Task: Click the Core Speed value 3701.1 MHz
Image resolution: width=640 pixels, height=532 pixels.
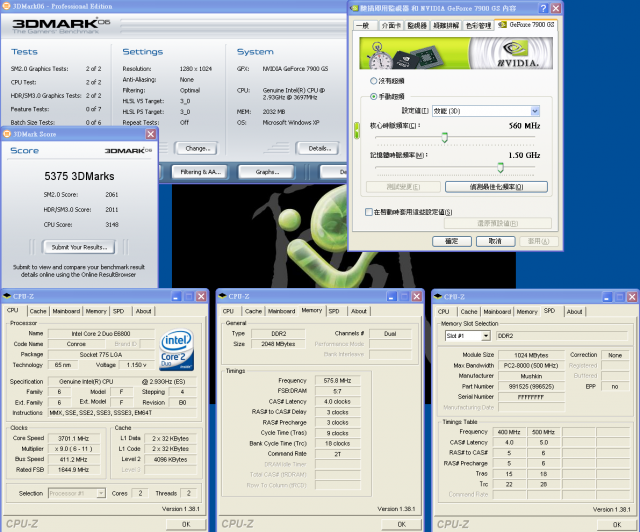Action: 73,439
